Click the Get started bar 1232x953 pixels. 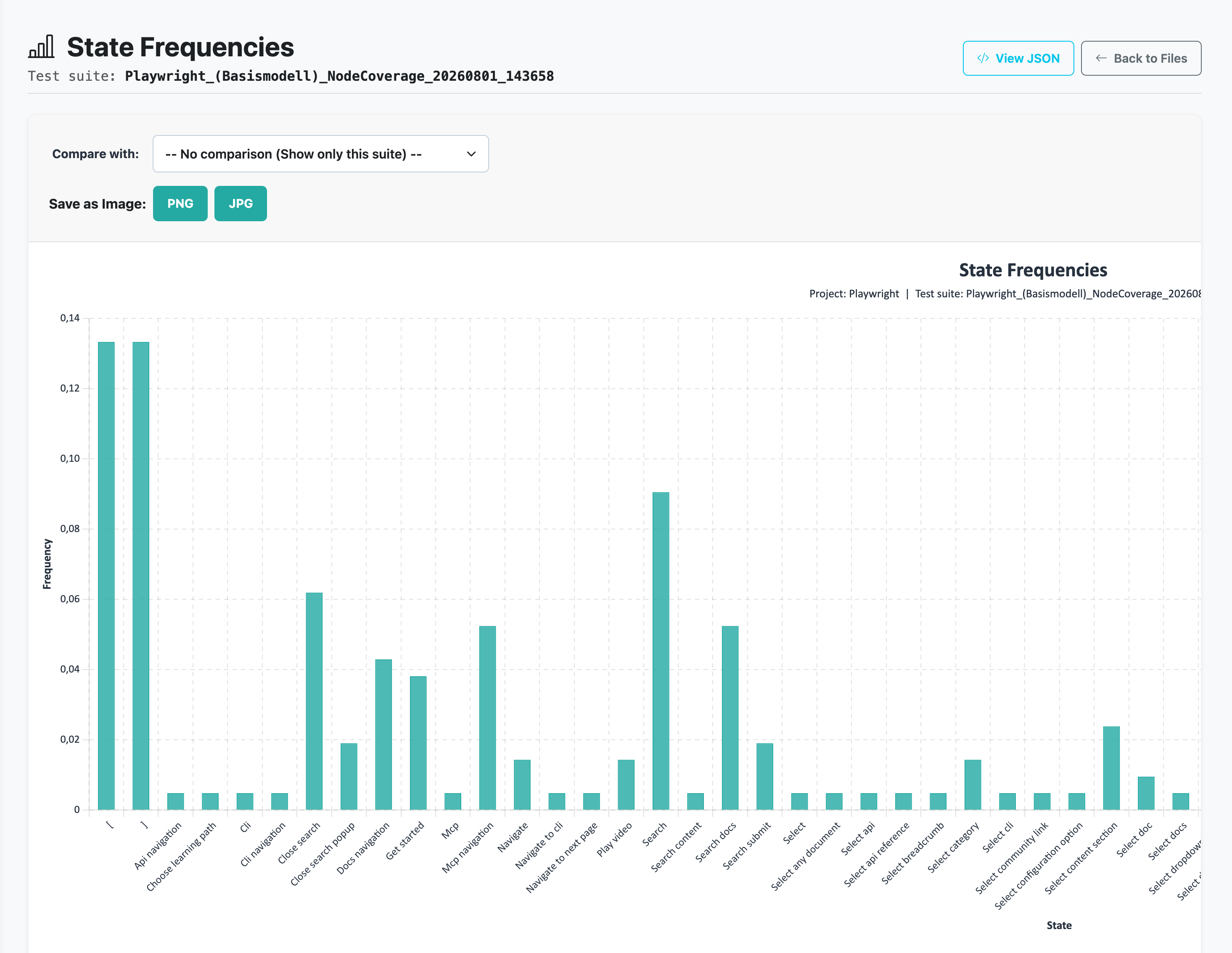(418, 743)
